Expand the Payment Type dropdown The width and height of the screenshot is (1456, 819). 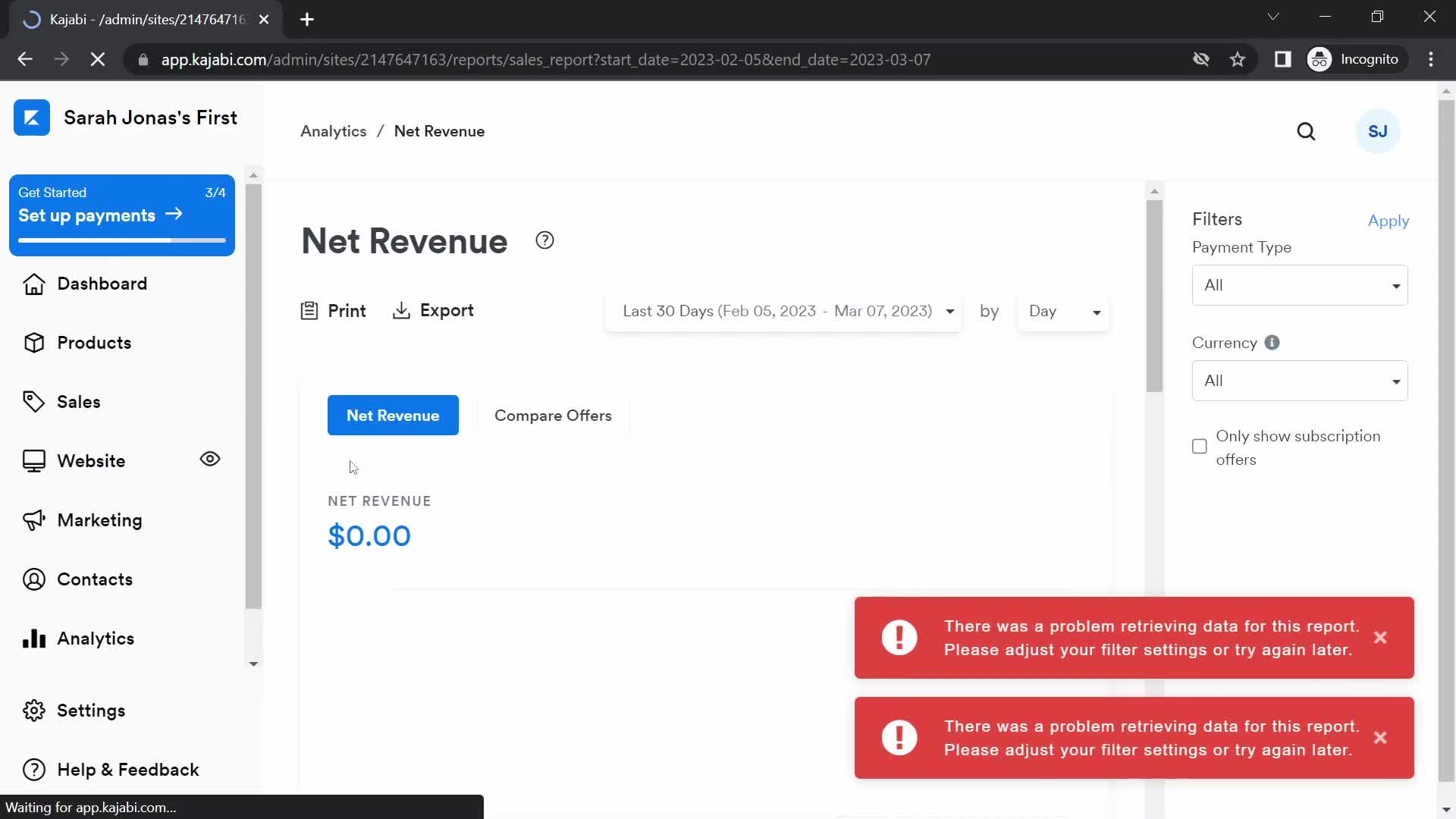point(1300,285)
